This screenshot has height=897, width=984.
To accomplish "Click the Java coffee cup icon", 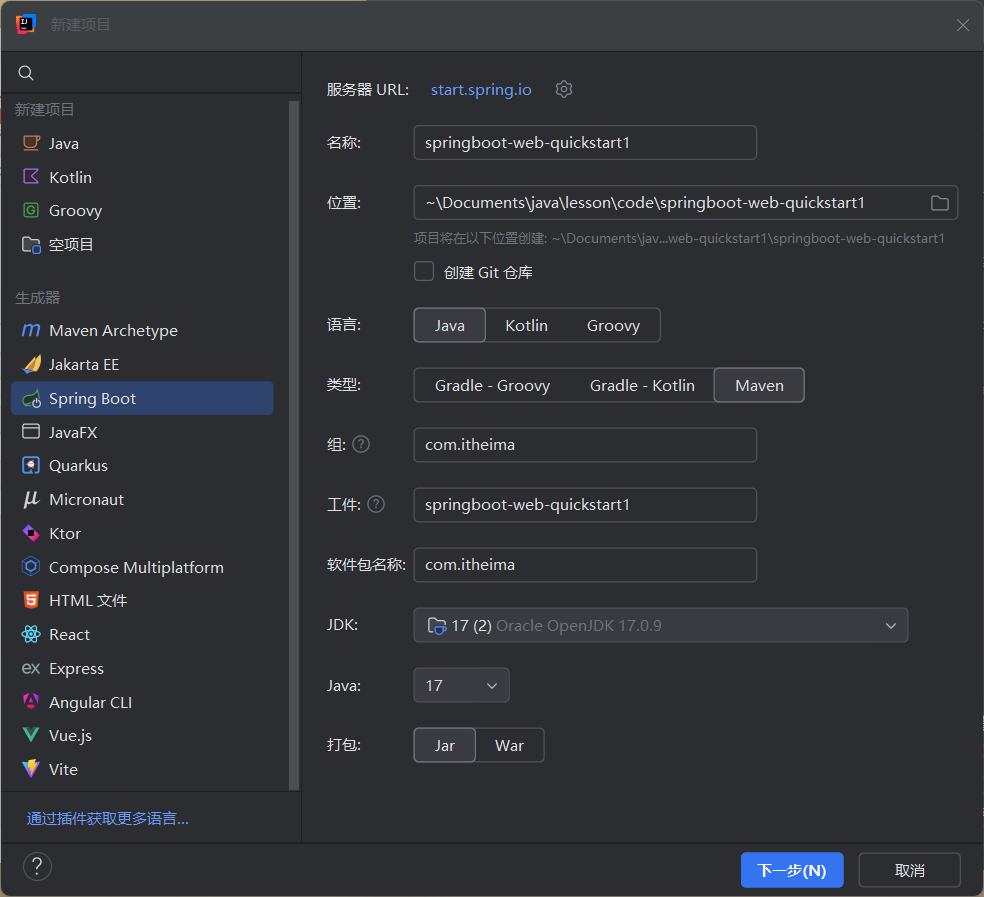I will [x=31, y=143].
